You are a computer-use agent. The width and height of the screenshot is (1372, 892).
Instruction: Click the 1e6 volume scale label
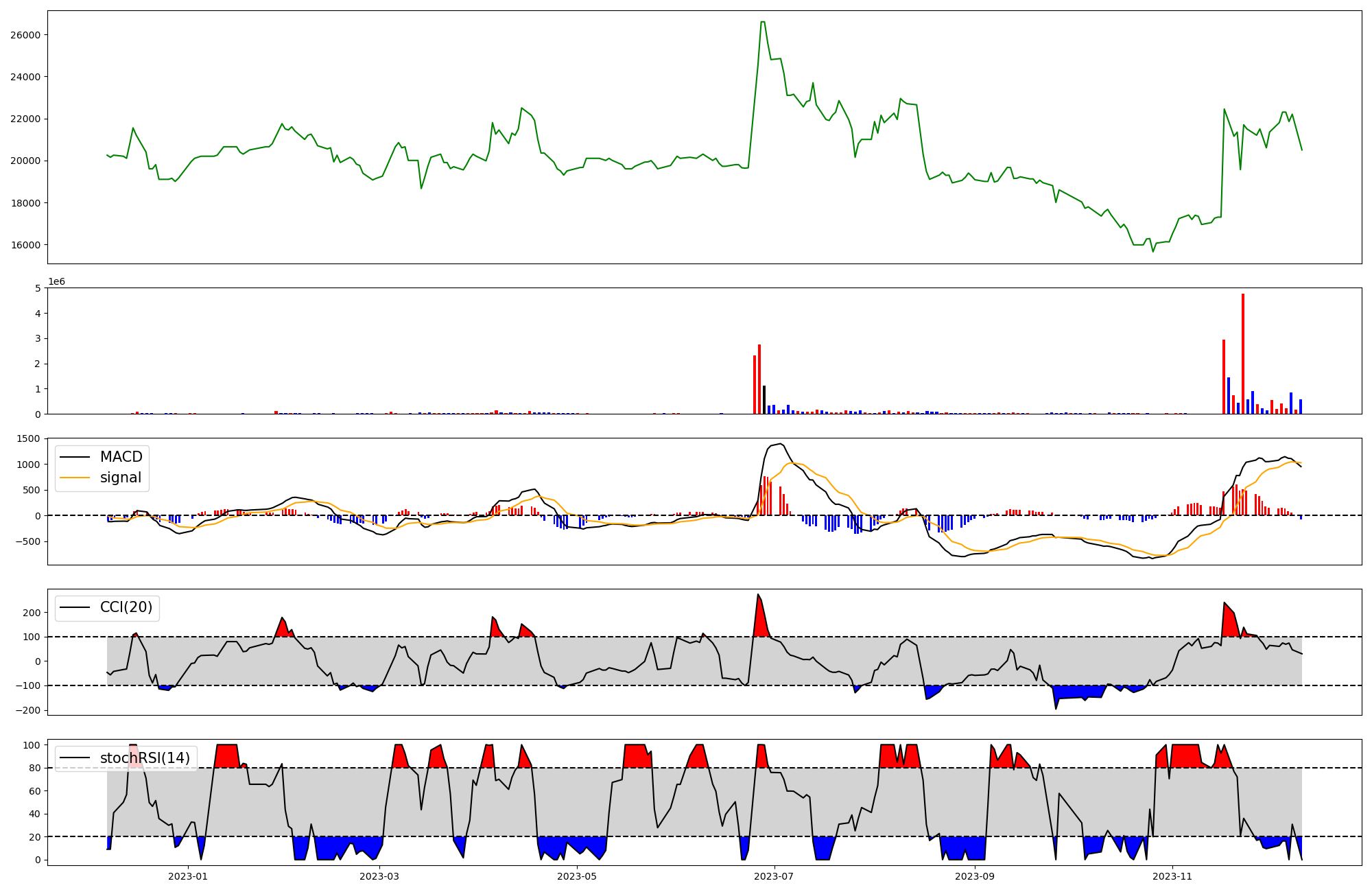[x=56, y=282]
